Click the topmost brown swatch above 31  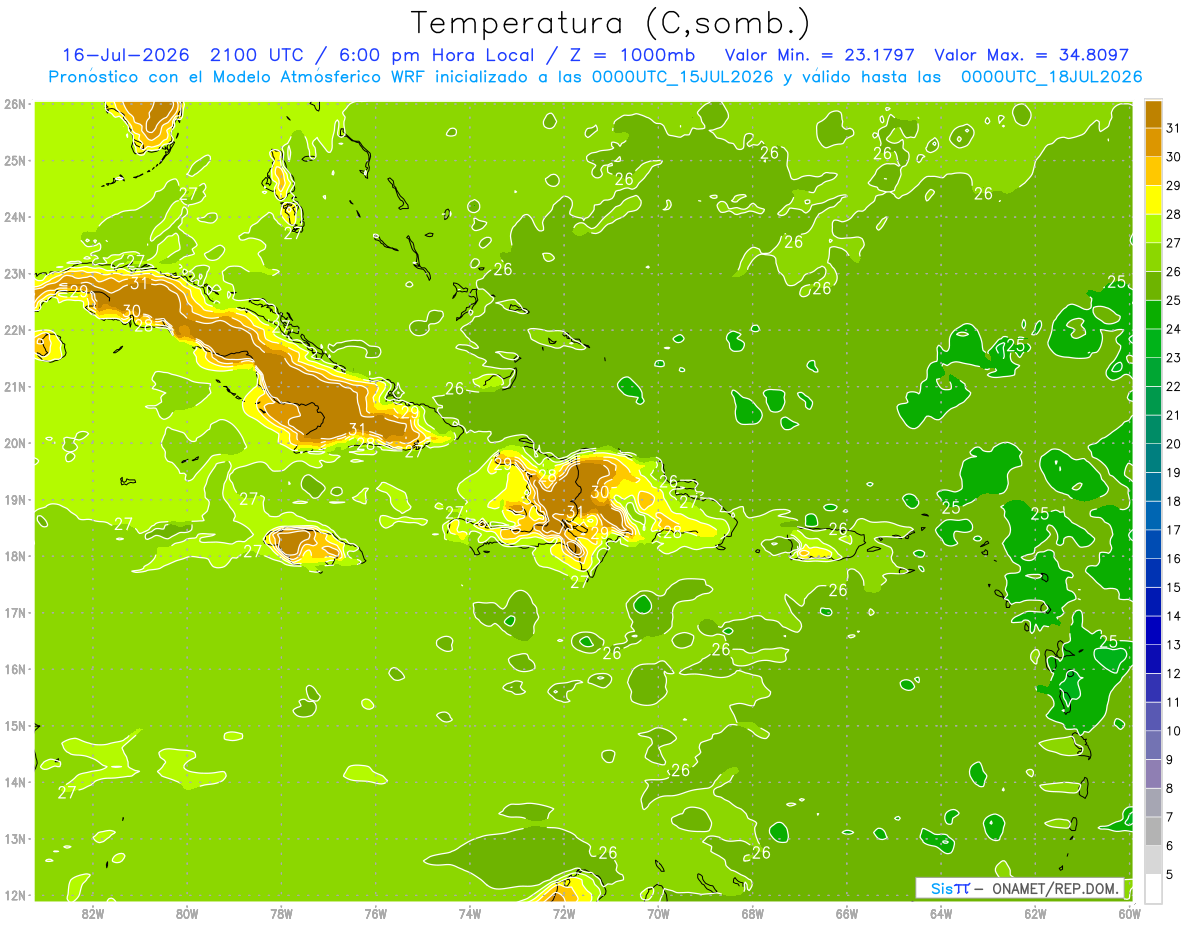(x=1154, y=113)
